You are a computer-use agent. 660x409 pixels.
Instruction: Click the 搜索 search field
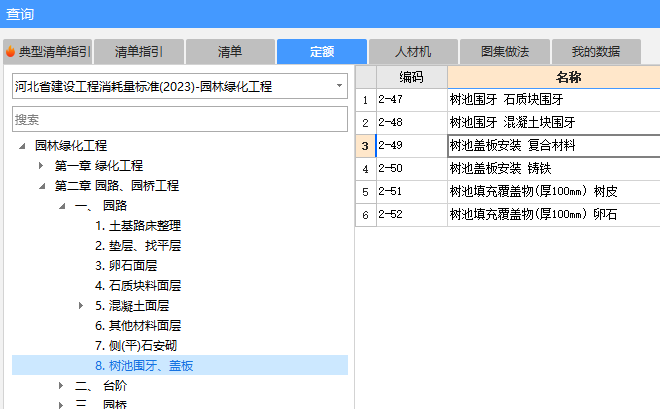pos(180,119)
